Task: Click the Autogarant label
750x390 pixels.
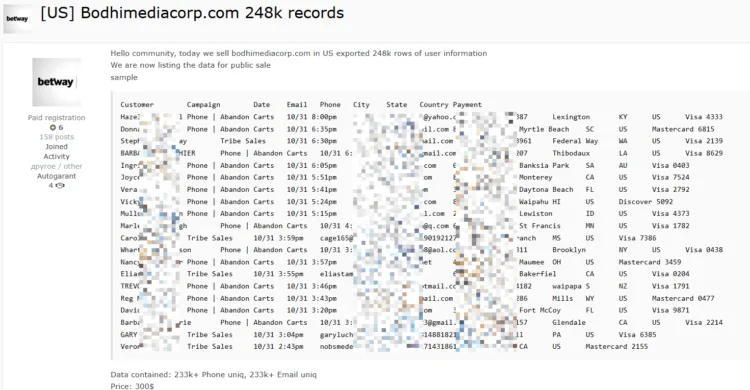Action: [x=56, y=176]
